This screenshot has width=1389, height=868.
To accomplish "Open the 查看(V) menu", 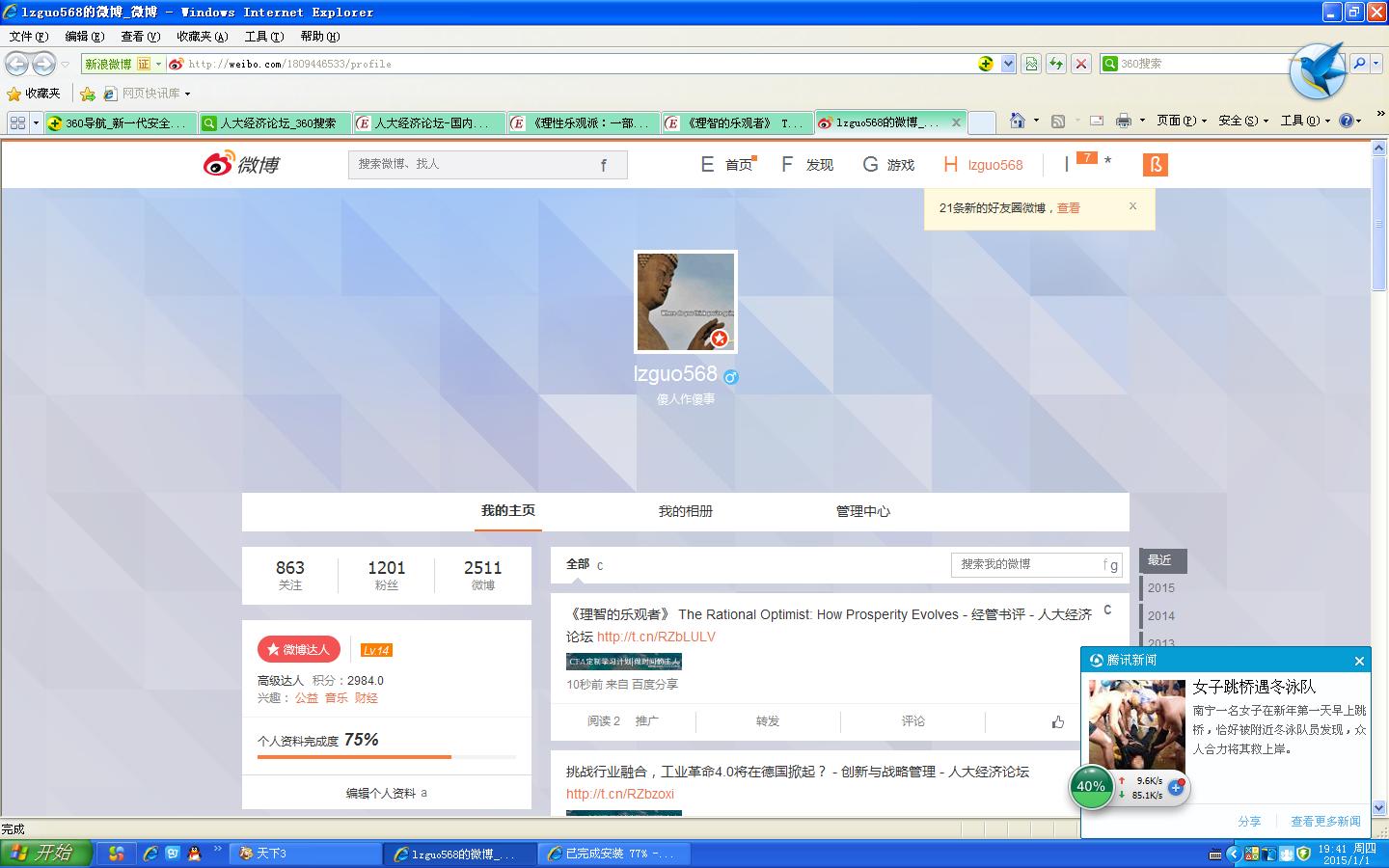I will click(140, 37).
